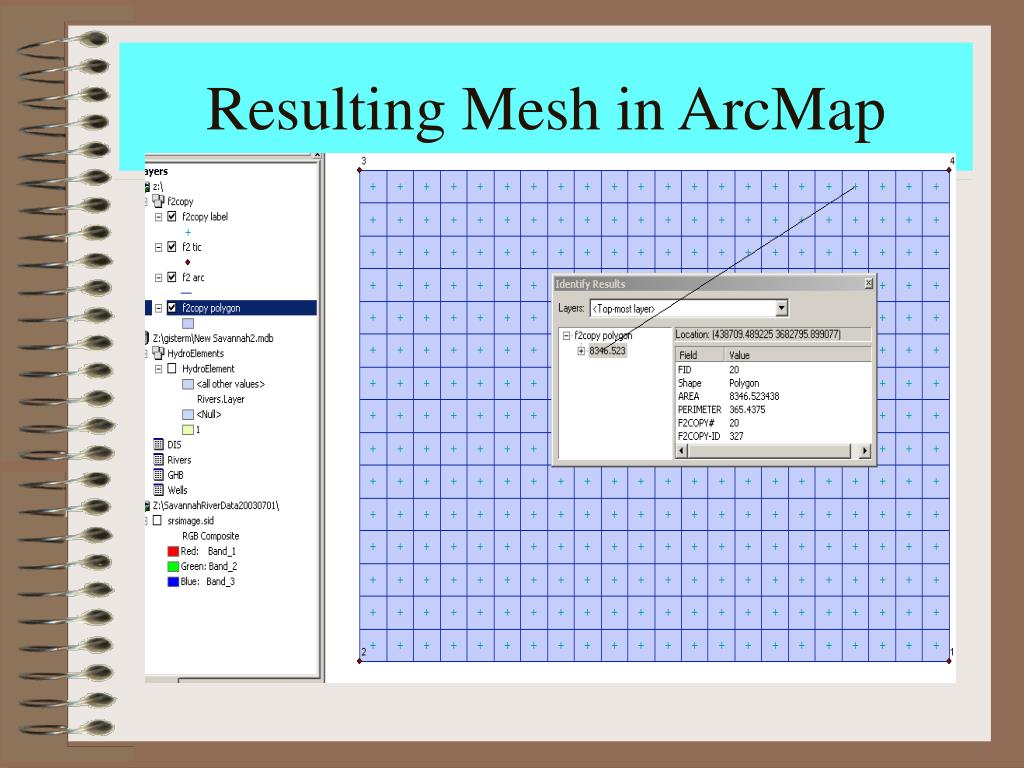Click the SavannahRiverData20030701 folder icon

(148, 505)
